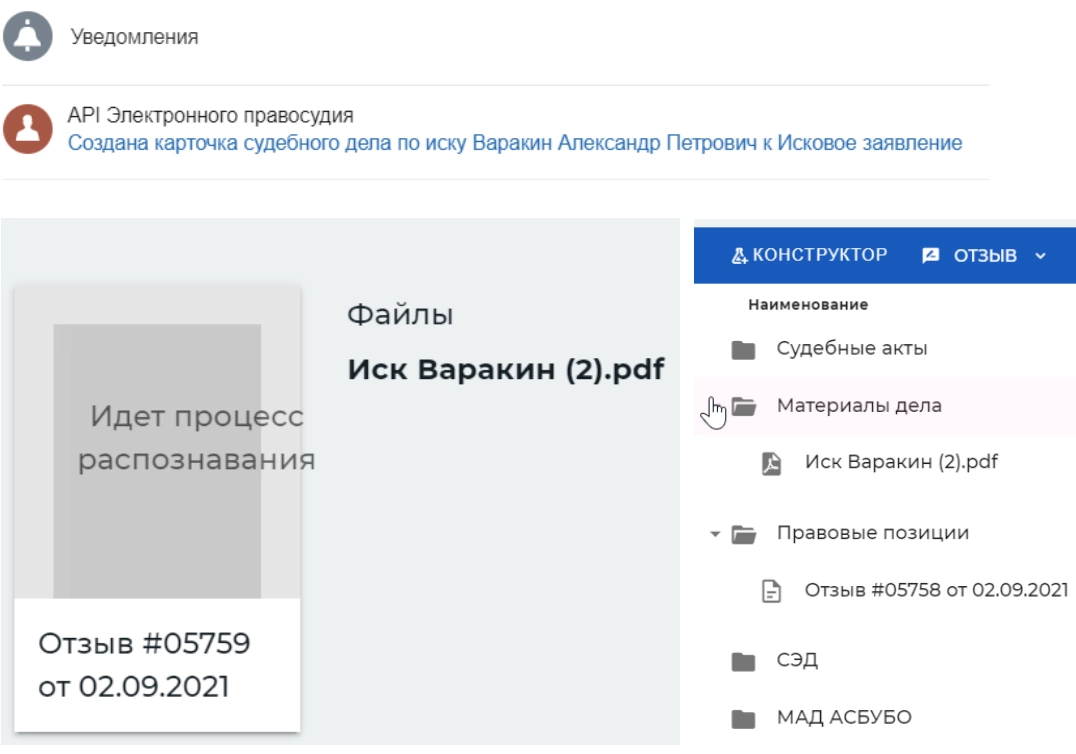Select the Материалы дела tree item
The height and width of the screenshot is (754, 1076).
click(859, 406)
